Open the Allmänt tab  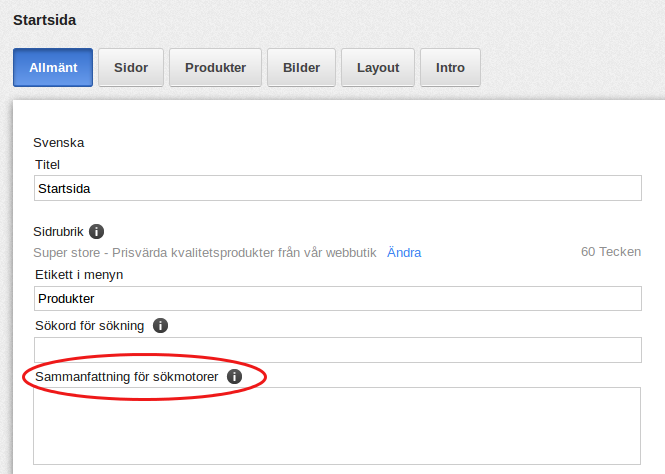tap(53, 67)
